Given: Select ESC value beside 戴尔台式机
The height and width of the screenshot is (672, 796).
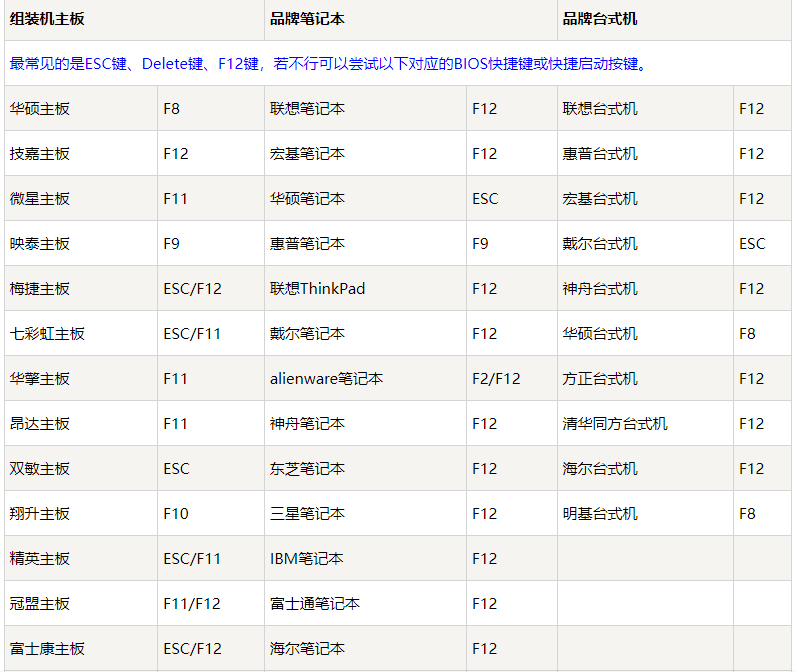Looking at the screenshot, I should point(752,244).
